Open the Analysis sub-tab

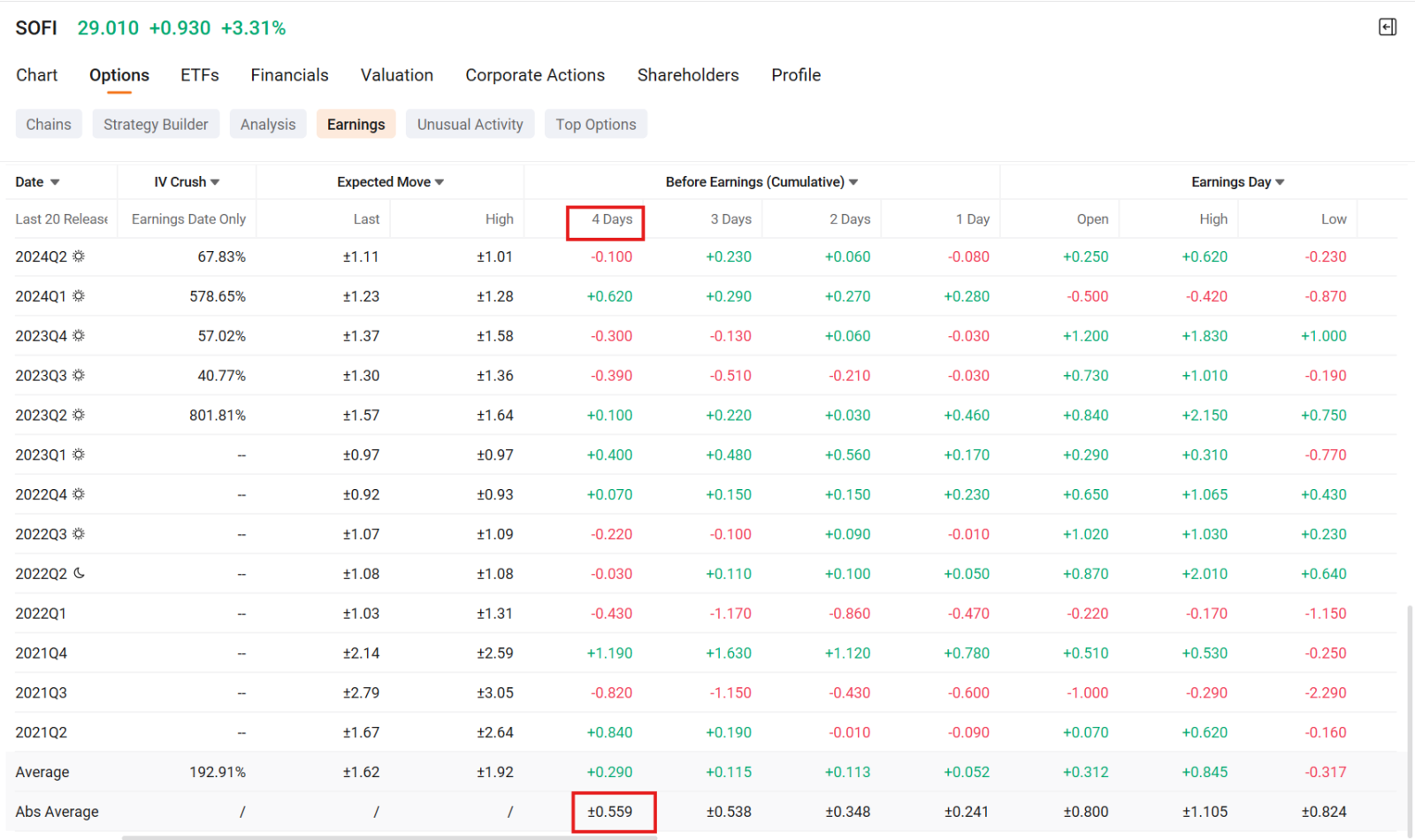click(x=268, y=124)
